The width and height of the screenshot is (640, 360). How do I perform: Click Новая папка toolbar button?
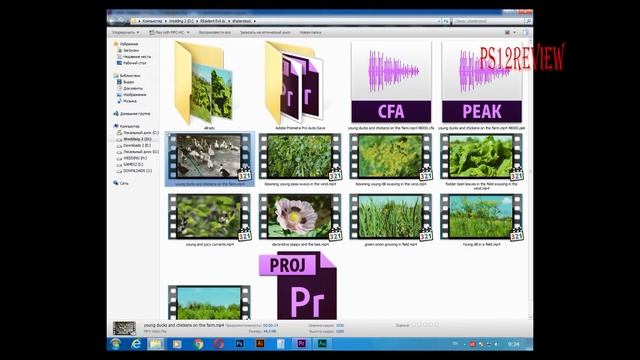[310, 32]
